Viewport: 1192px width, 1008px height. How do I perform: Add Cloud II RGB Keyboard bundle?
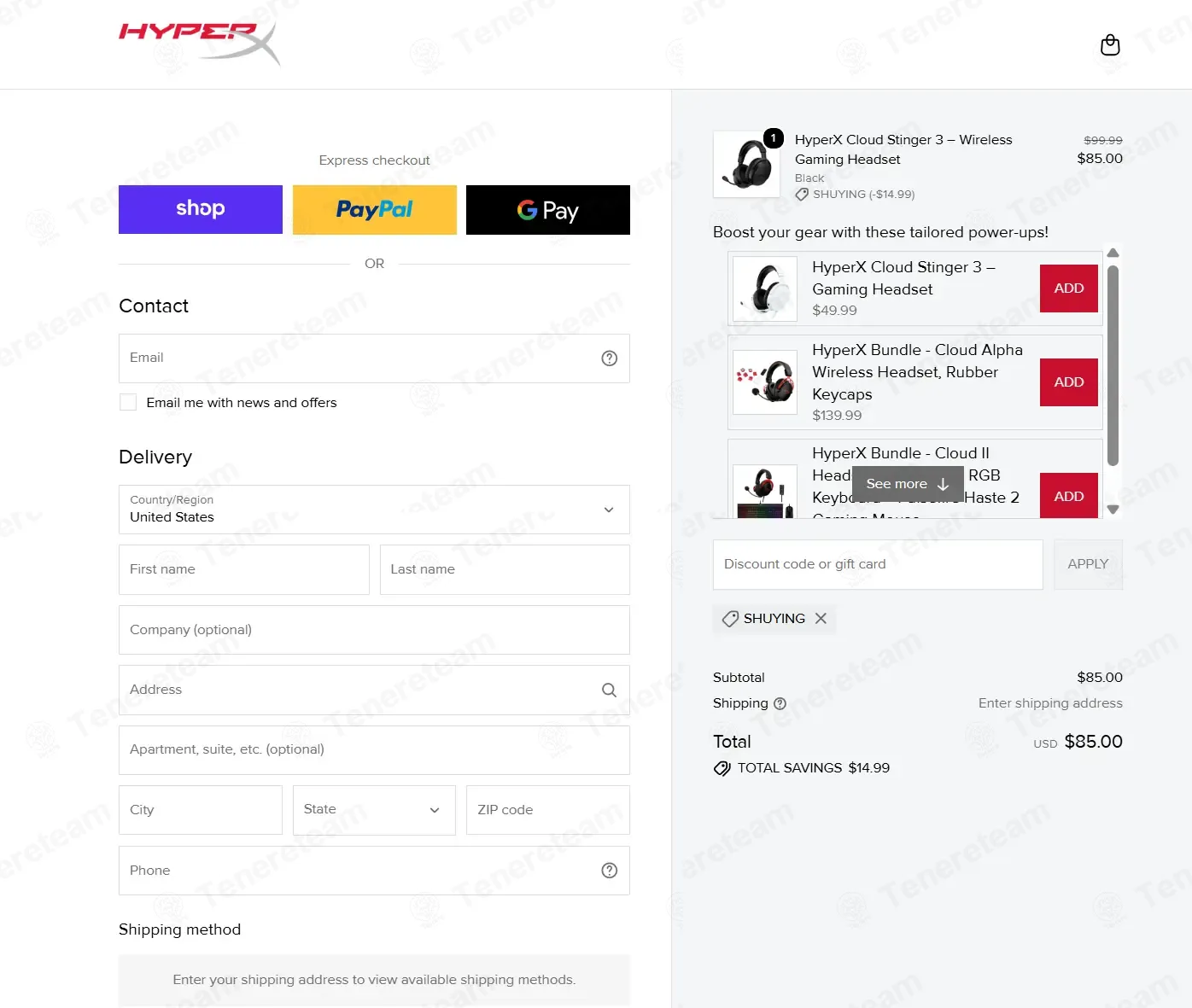1069,496
